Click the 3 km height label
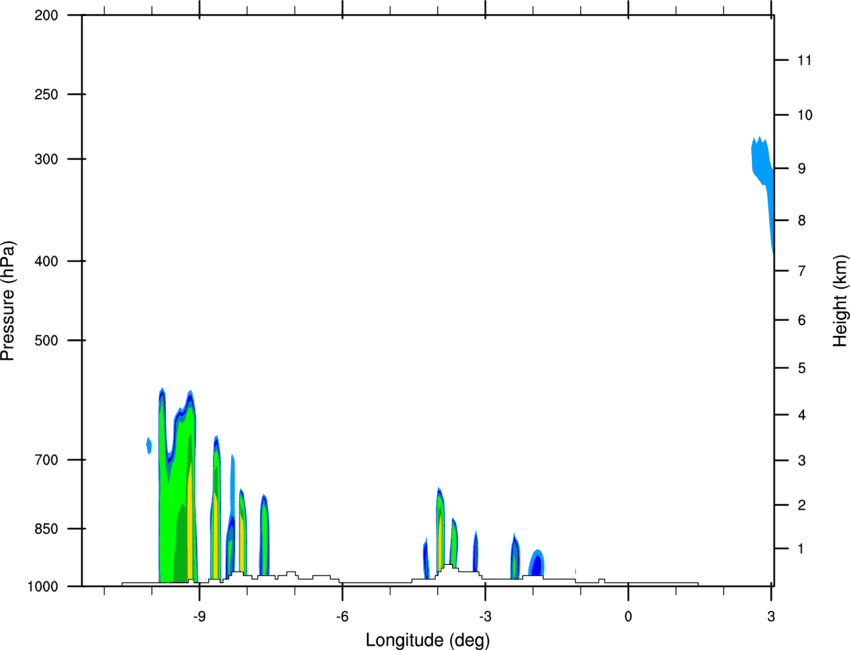Screen dimensions: 850x650 pyautogui.click(x=802, y=461)
